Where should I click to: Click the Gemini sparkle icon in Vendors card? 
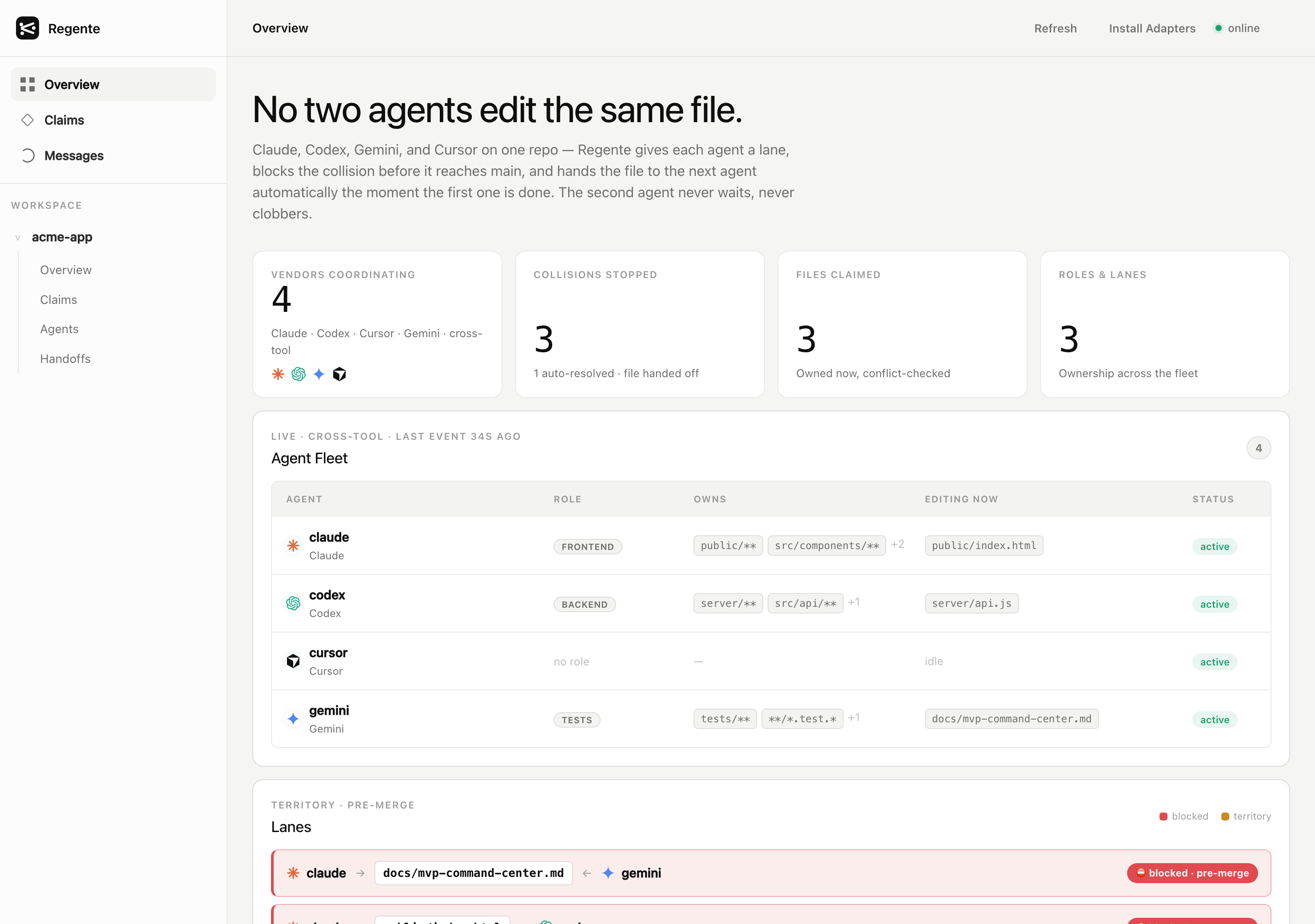coord(319,374)
